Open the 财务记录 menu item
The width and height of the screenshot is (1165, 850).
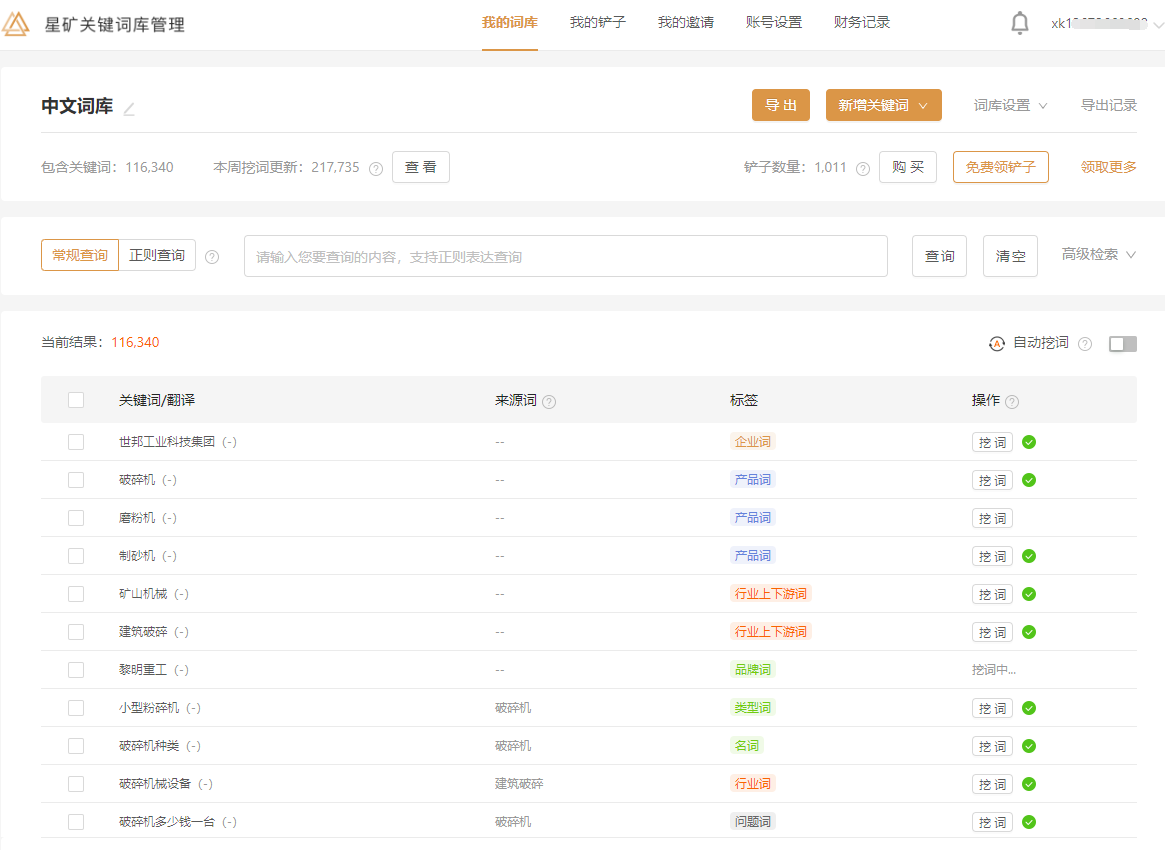coord(861,22)
